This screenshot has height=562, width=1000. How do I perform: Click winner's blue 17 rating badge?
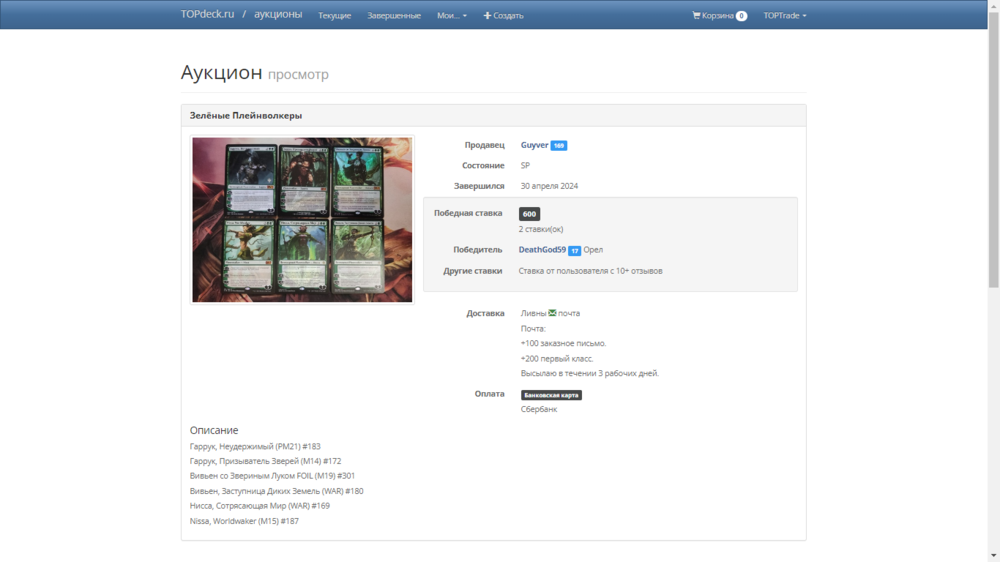tap(575, 251)
